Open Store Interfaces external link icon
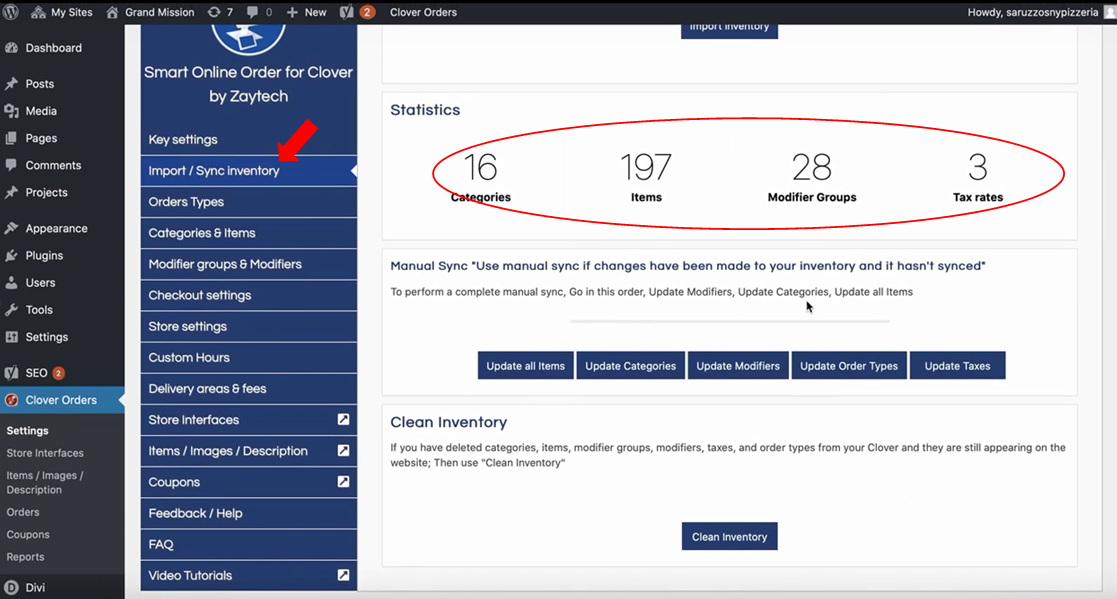 click(343, 420)
